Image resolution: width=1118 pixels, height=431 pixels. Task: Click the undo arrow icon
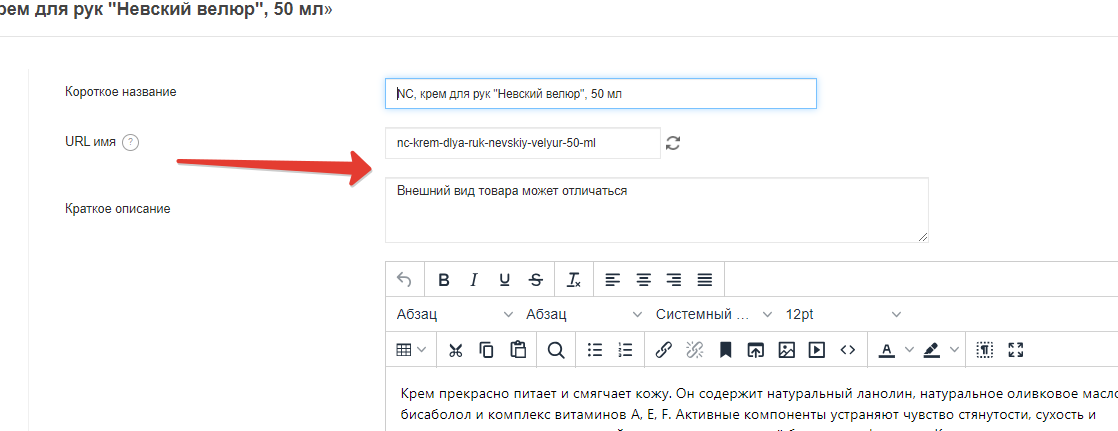(x=404, y=279)
